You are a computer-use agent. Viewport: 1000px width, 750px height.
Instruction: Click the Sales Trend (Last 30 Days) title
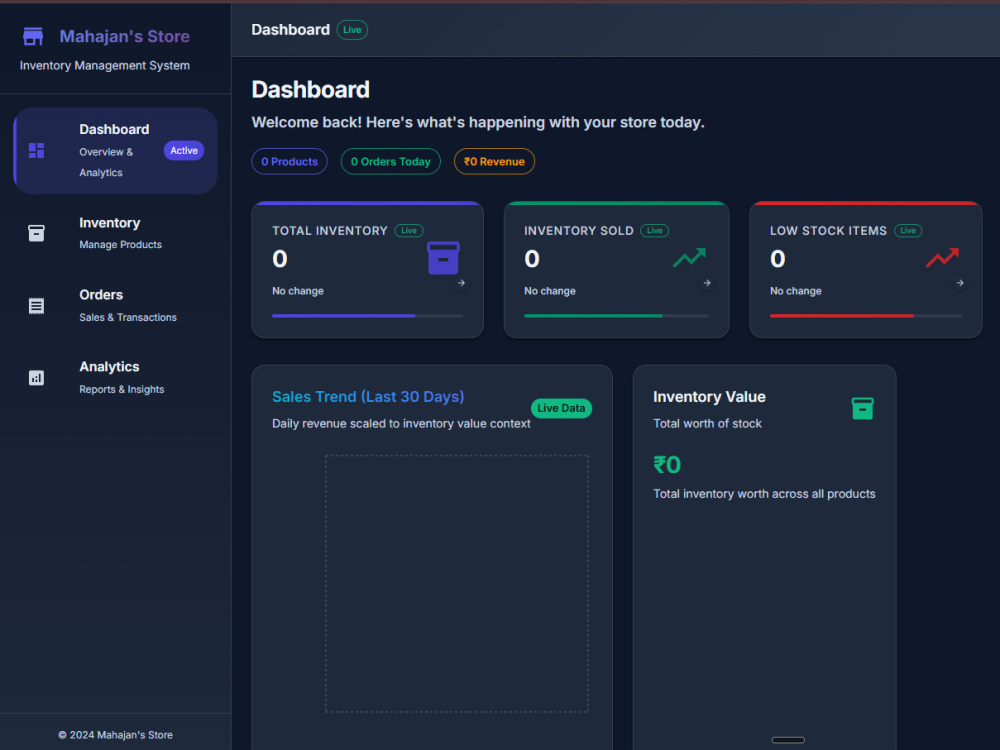point(368,397)
